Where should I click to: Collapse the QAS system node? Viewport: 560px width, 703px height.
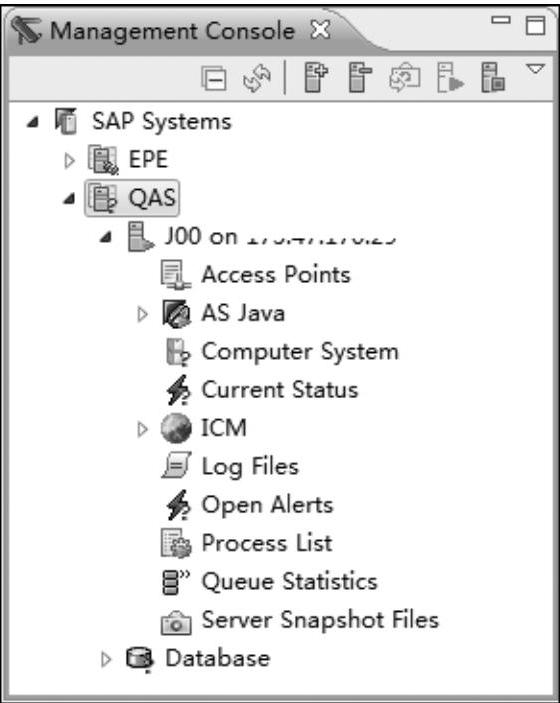[x=69, y=199]
